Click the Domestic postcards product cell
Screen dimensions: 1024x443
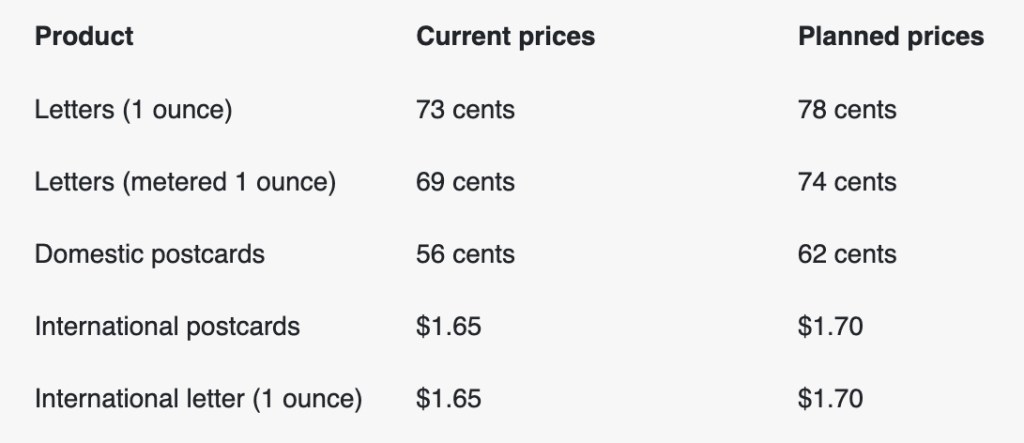pos(149,254)
